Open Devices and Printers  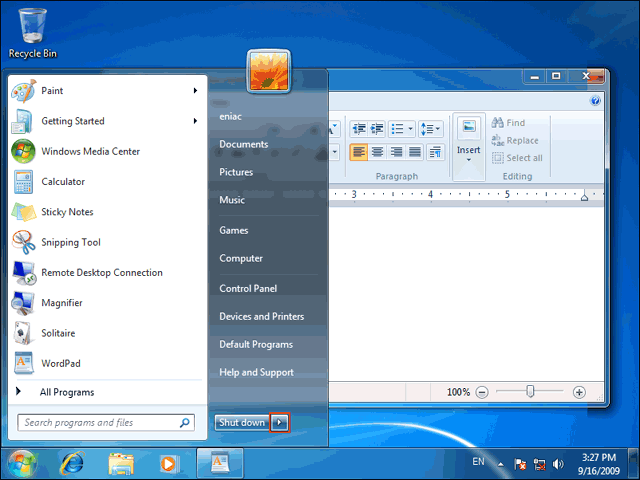point(262,316)
